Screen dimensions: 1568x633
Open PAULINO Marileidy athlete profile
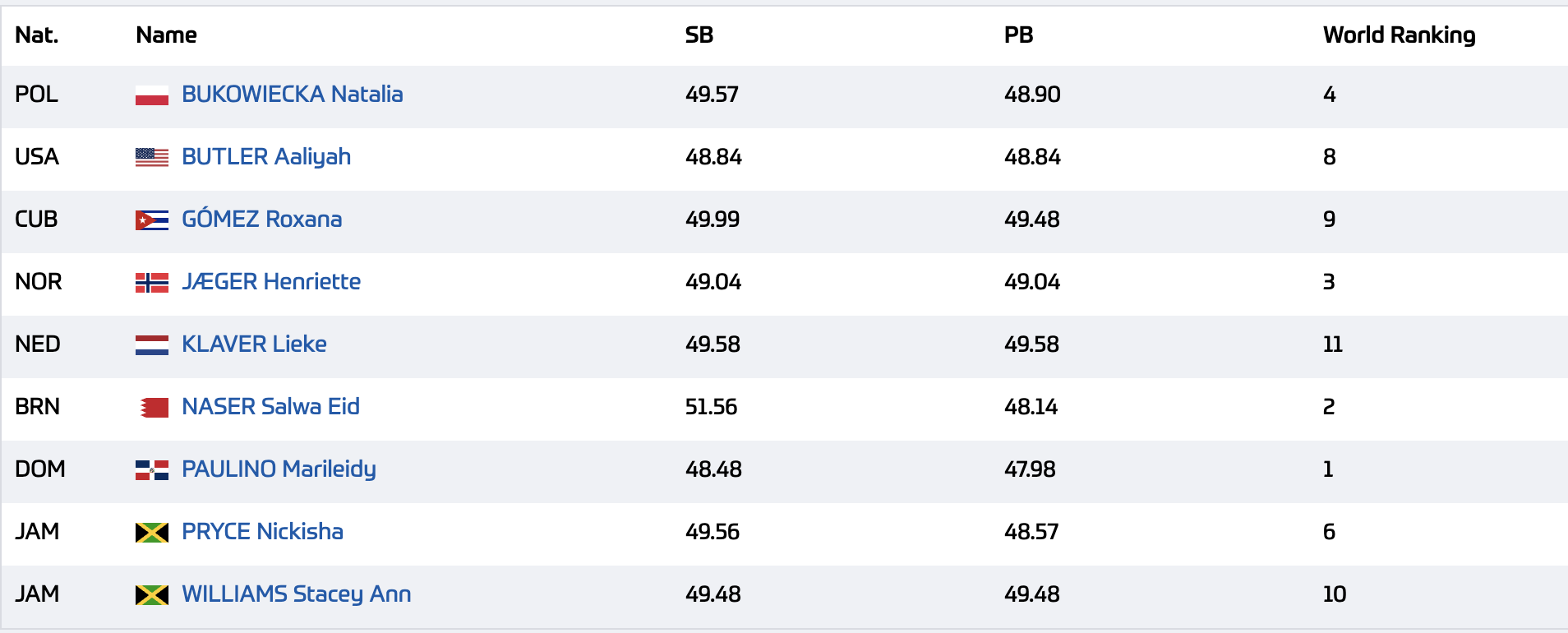point(279,469)
